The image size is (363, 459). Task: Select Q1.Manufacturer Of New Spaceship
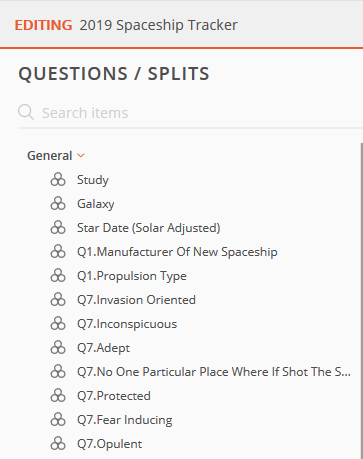point(177,252)
